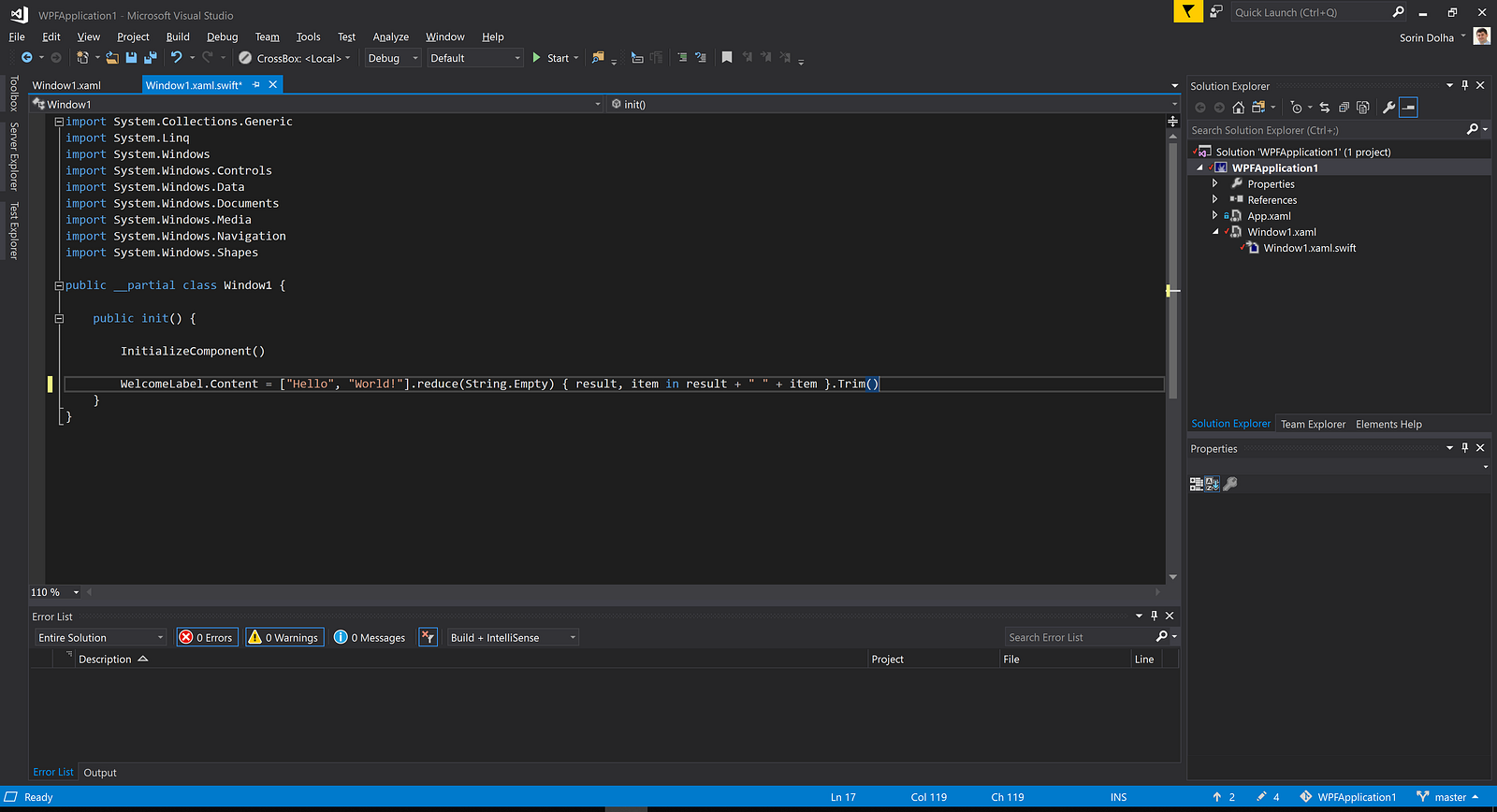Viewport: 1497px width, 812px height.
Task: Toggle auto-hide pin on Error List panel
Action: (x=1154, y=616)
